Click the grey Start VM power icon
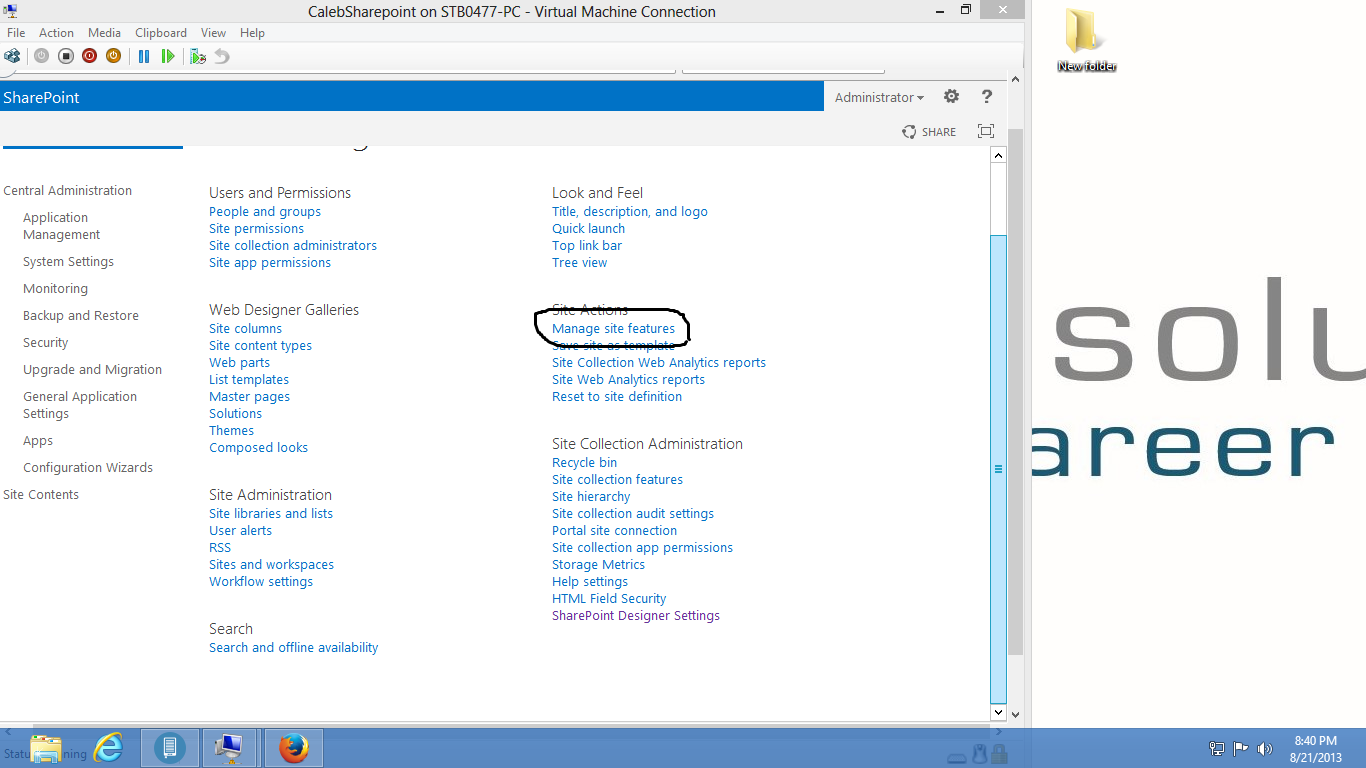This screenshot has height=768, width=1366. (x=41, y=56)
